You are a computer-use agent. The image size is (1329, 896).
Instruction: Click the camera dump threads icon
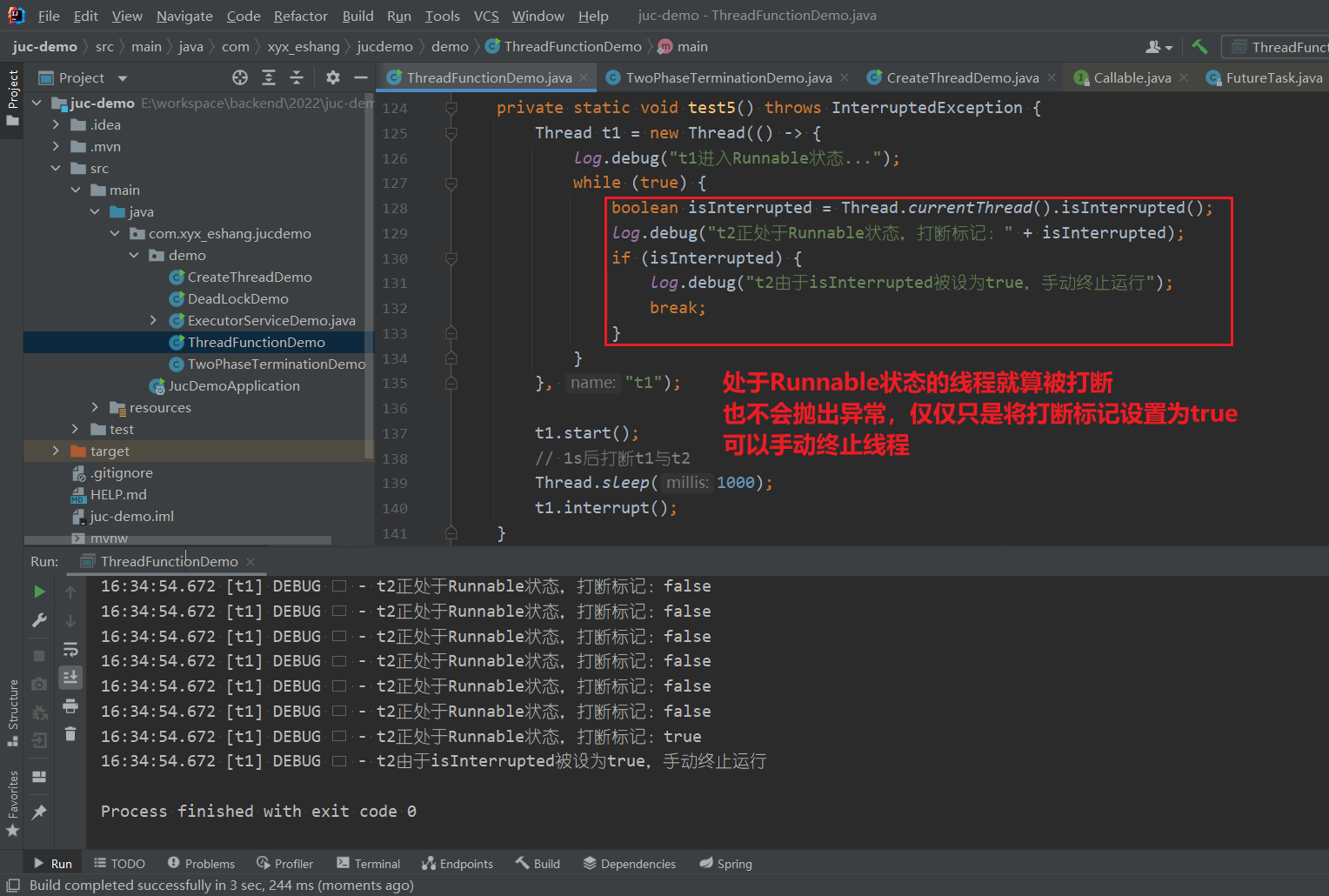click(39, 685)
